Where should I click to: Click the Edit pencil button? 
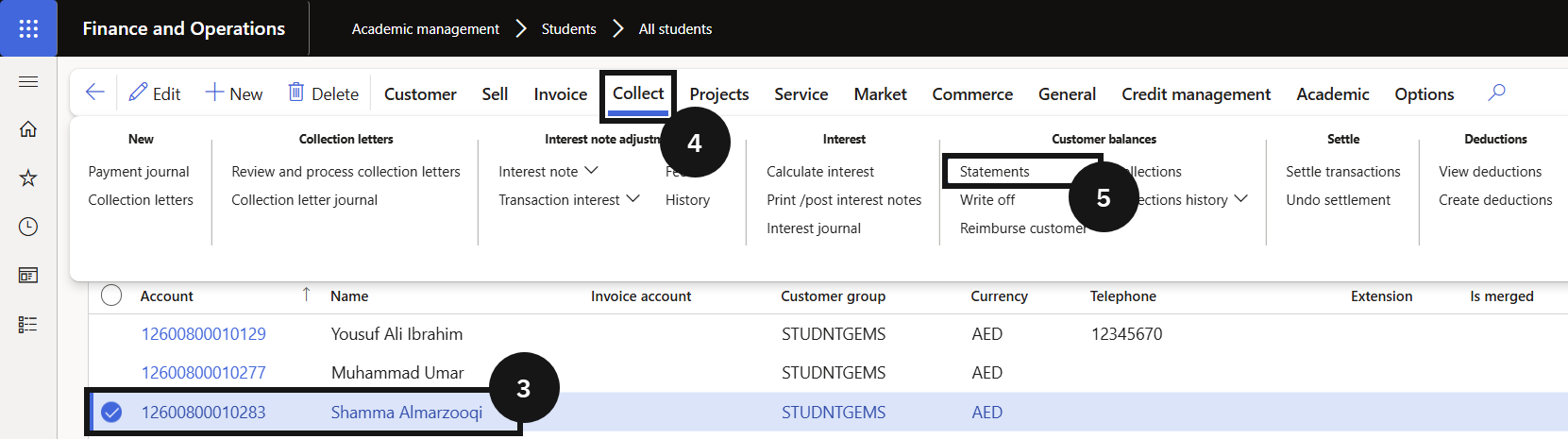click(155, 93)
